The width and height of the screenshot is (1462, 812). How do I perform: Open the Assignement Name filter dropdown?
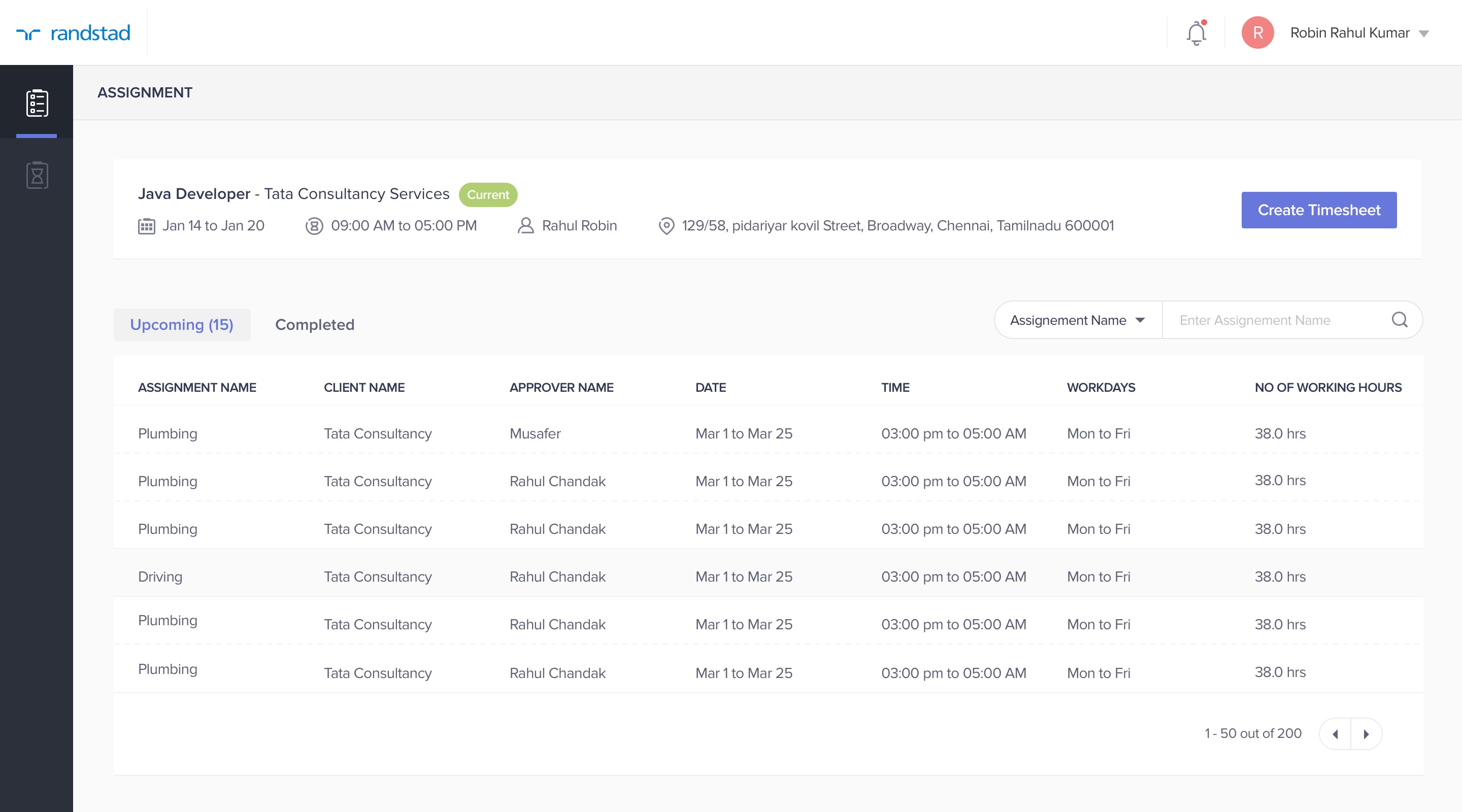point(1077,320)
